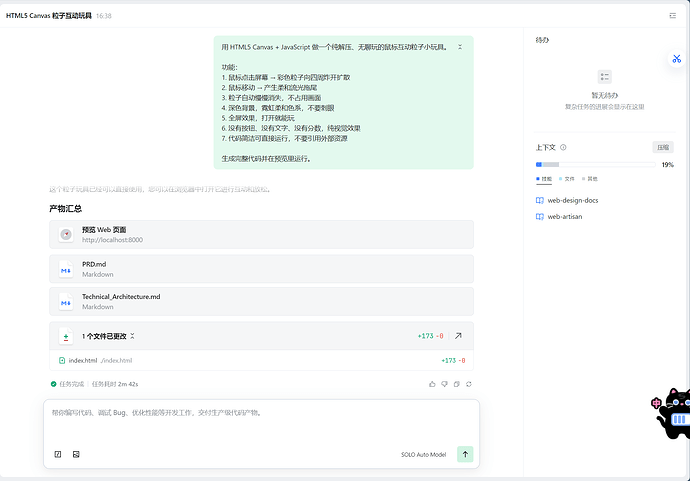Click the book icon beside web-artisan
Image resolution: width=690 pixels, height=481 pixels.
coord(540,217)
